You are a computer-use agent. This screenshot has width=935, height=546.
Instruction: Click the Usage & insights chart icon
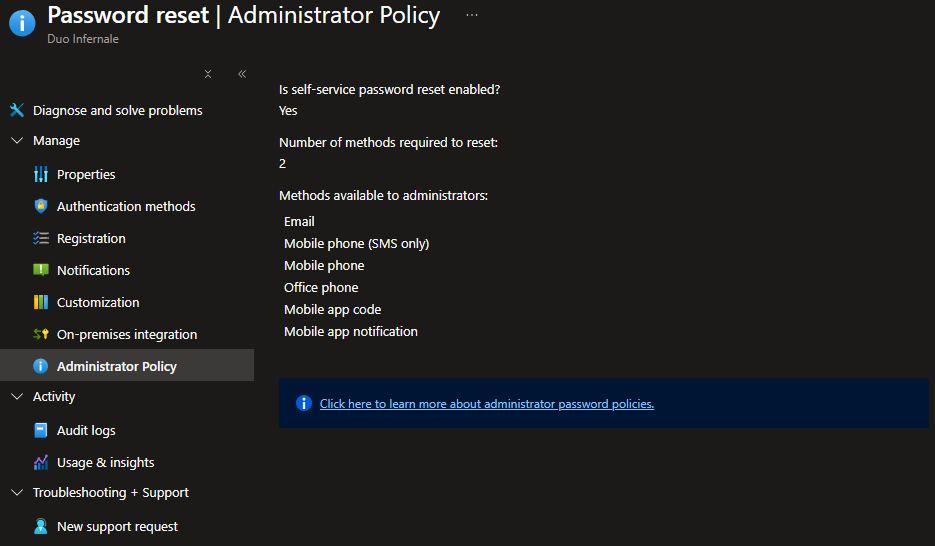41,462
